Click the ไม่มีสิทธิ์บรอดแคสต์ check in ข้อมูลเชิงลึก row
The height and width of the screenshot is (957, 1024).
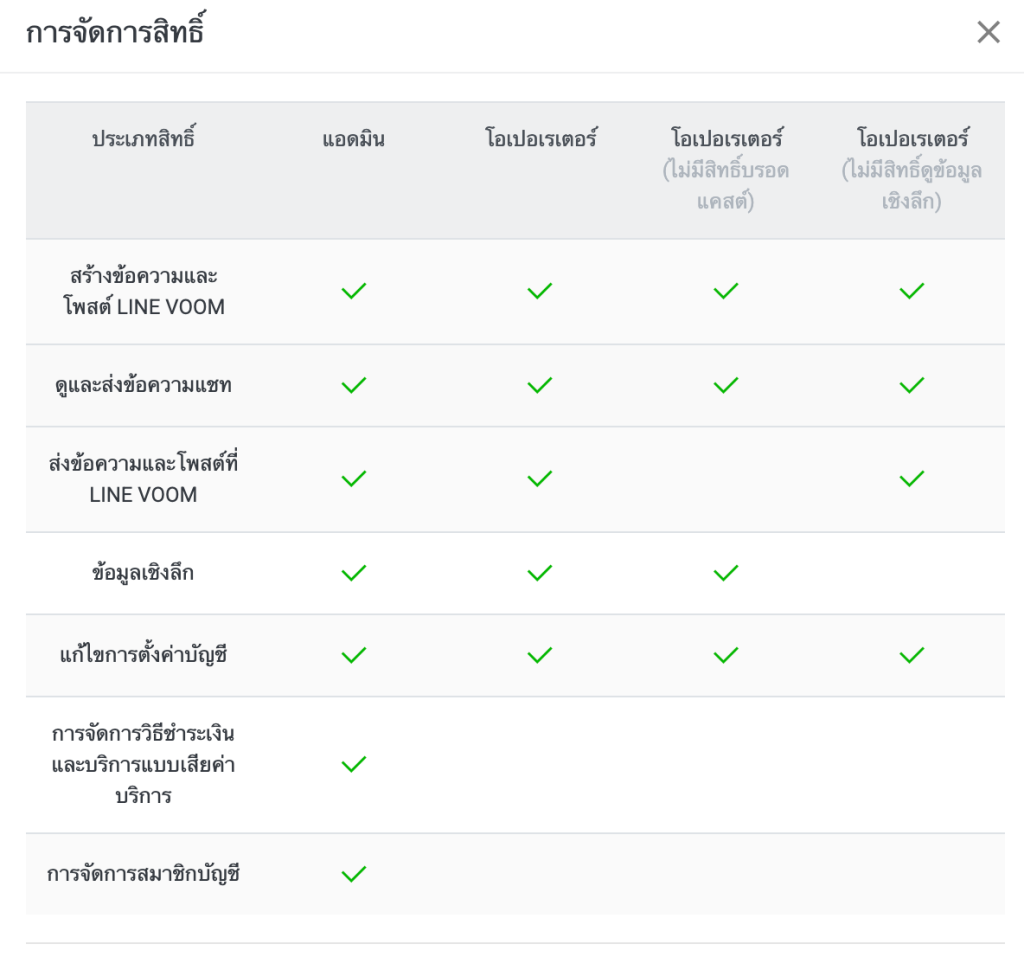[725, 571]
